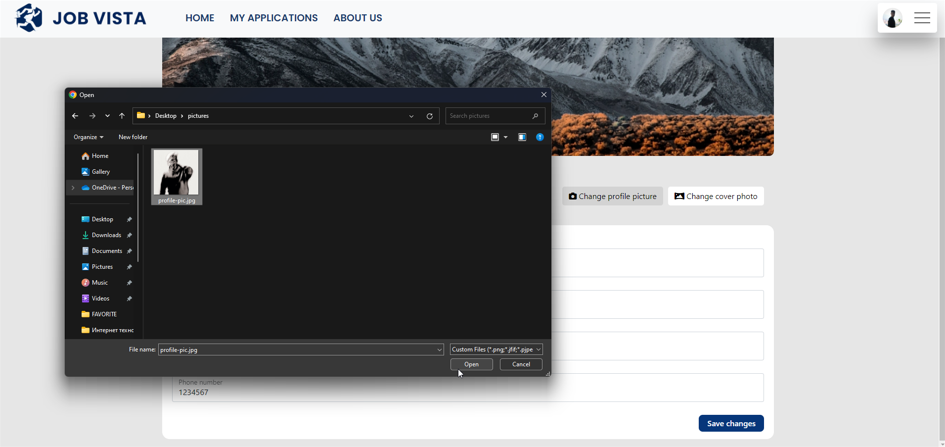Open the hamburger menu icon

(x=922, y=18)
